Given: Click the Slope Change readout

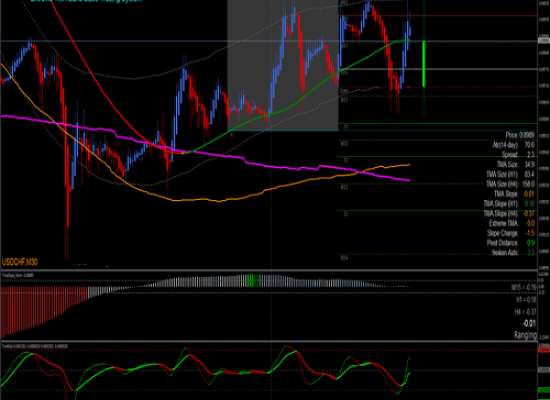Looking at the screenshot, I should [x=511, y=233].
